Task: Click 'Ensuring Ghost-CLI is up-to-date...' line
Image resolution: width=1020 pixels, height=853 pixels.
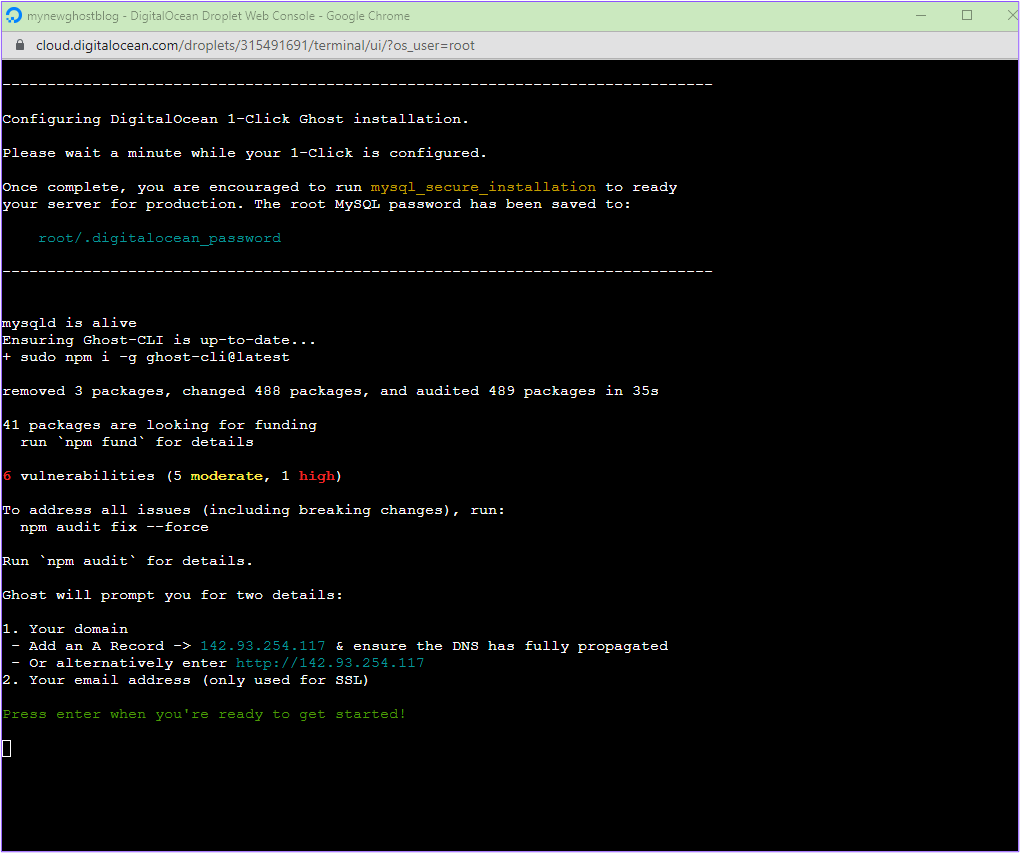Action: pyautogui.click(x=159, y=340)
